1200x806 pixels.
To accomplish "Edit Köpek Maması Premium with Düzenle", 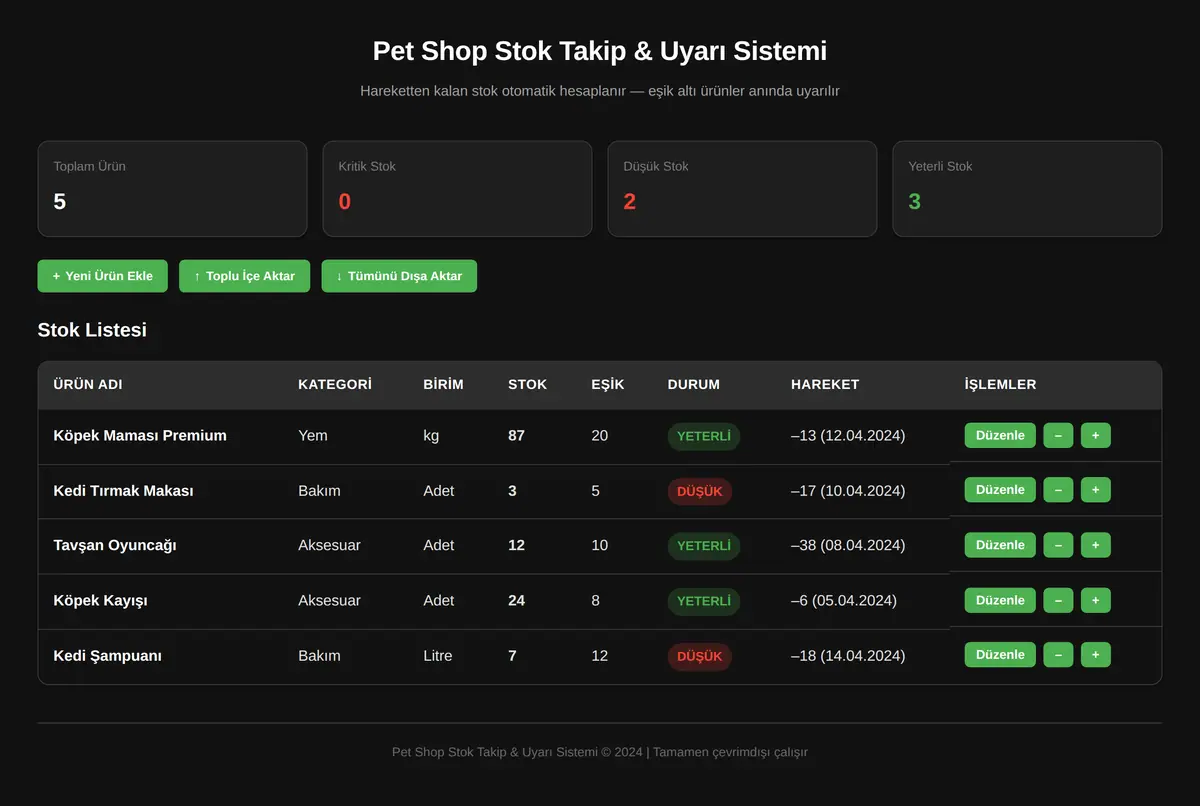I will 1000,435.
